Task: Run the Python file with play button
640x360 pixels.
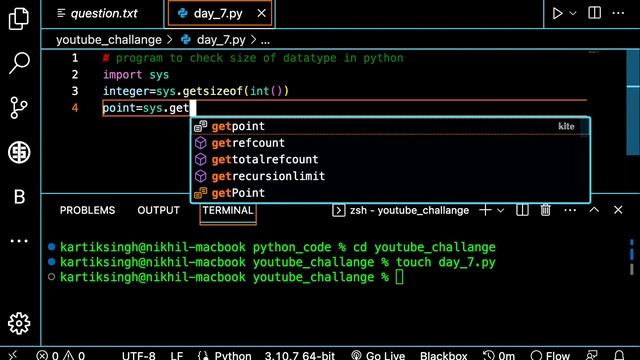Action: pos(557,13)
